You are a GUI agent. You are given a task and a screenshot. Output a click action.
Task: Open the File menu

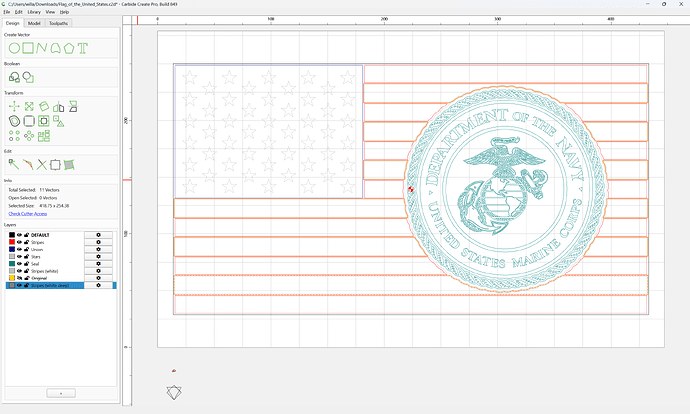click(x=7, y=12)
